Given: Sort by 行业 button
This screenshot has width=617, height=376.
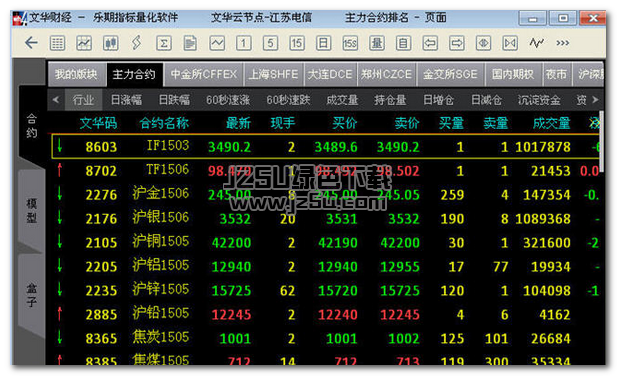Looking at the screenshot, I should pos(83,100).
